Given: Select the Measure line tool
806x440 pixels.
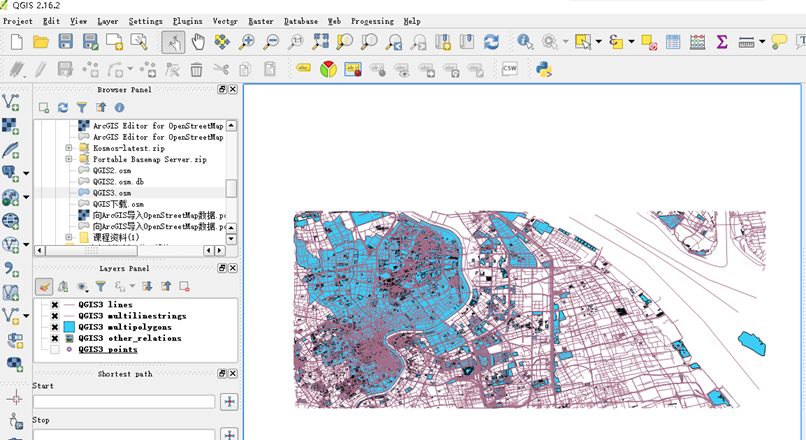Looking at the screenshot, I should [x=746, y=42].
